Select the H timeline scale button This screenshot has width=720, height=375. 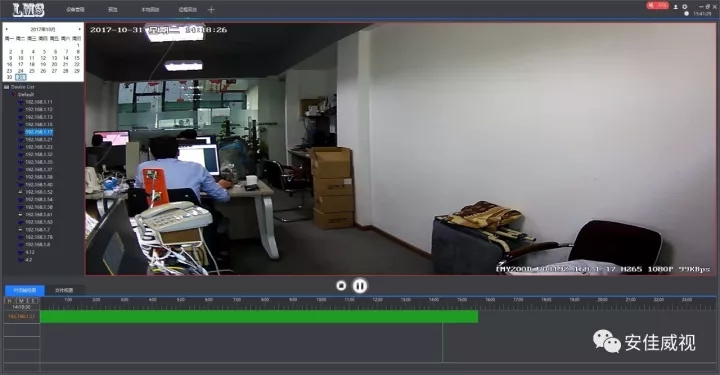[9, 301]
